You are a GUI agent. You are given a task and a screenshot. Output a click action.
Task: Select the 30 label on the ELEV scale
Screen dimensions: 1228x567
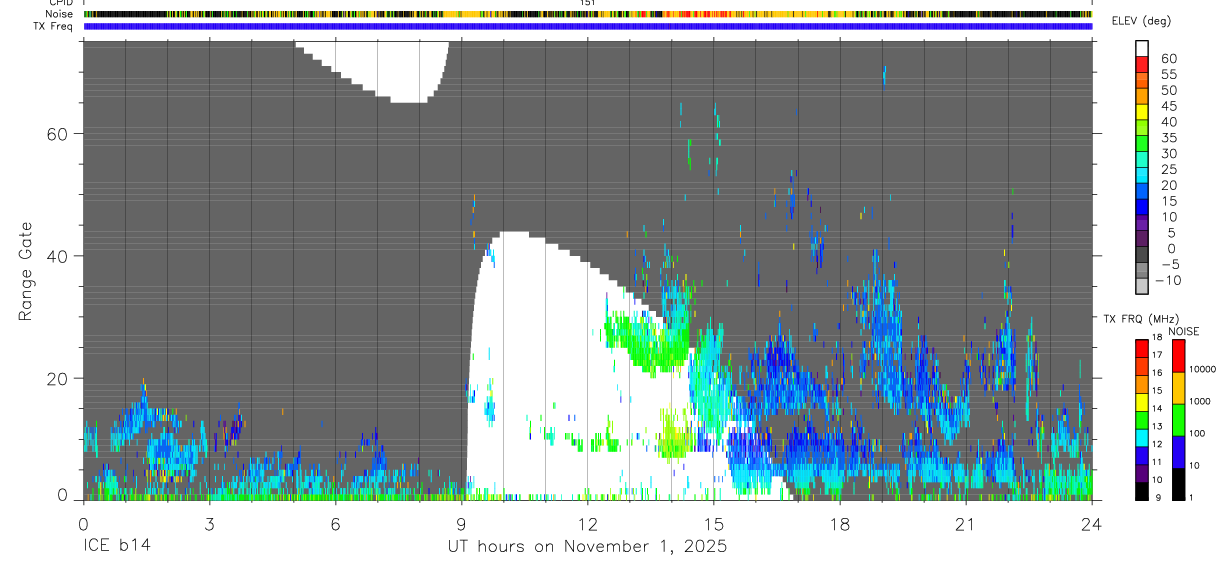pyautogui.click(x=1169, y=153)
